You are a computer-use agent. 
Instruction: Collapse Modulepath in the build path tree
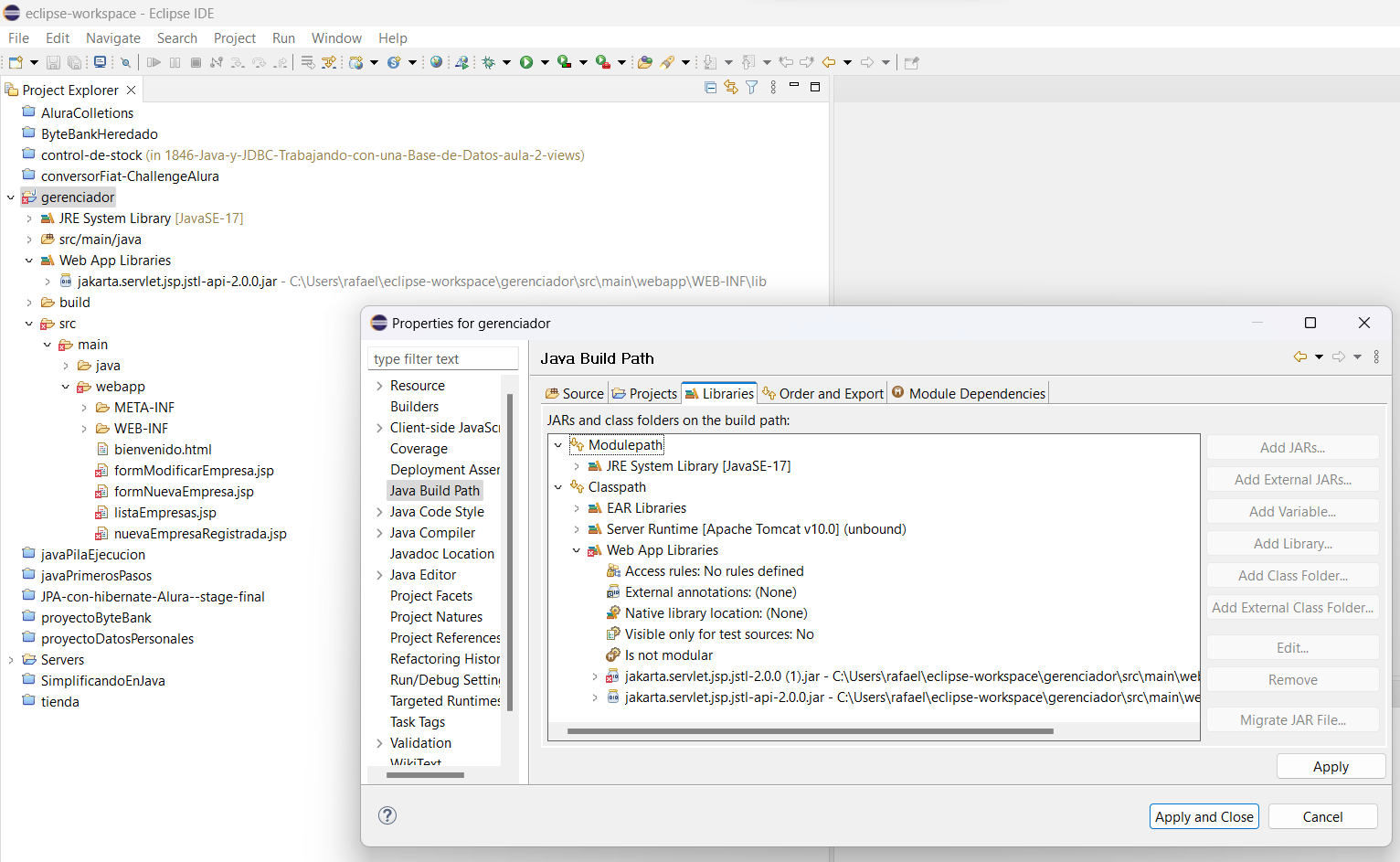(x=558, y=445)
